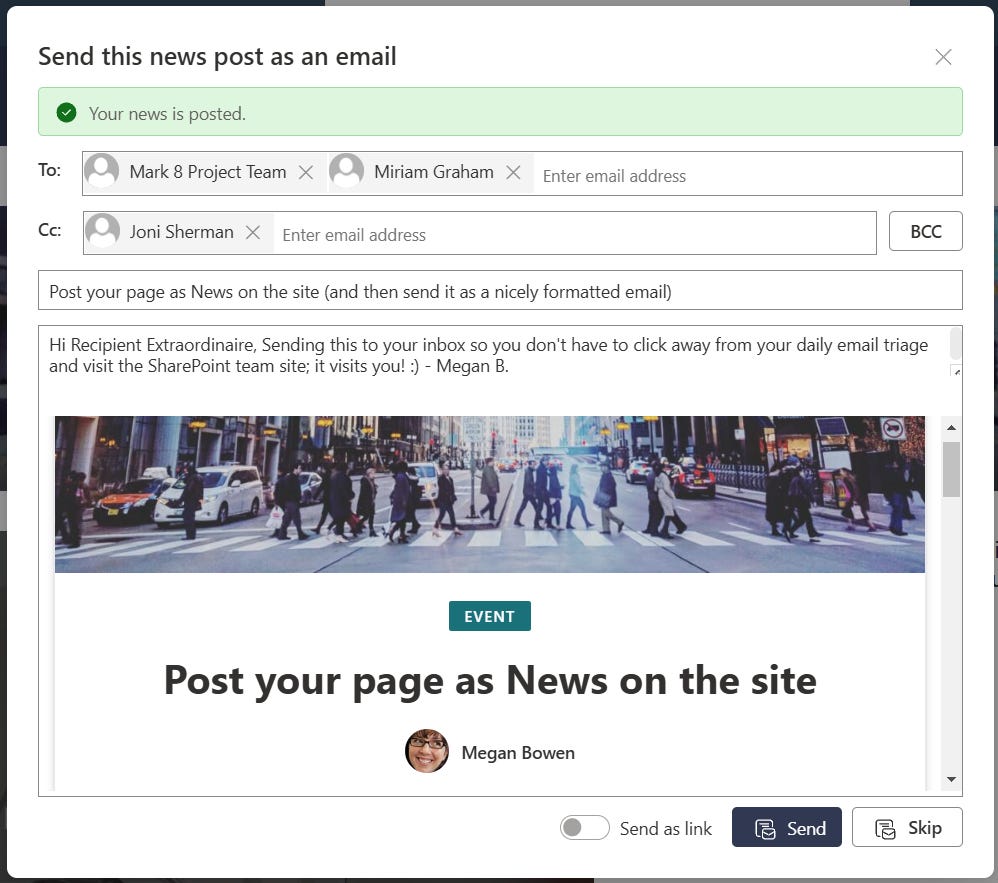Click the message box resize handle
The image size is (998, 883).
coord(956,371)
